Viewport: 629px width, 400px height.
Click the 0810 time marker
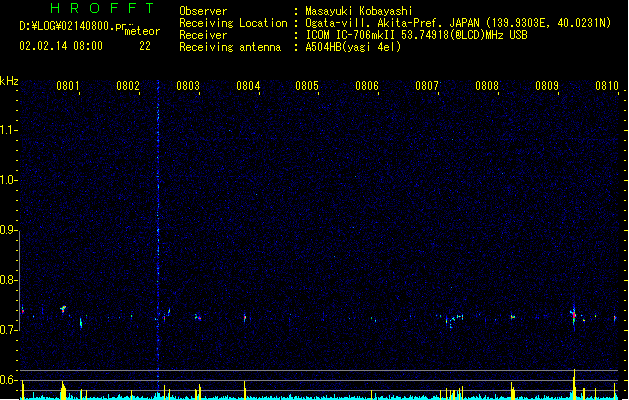(607, 86)
